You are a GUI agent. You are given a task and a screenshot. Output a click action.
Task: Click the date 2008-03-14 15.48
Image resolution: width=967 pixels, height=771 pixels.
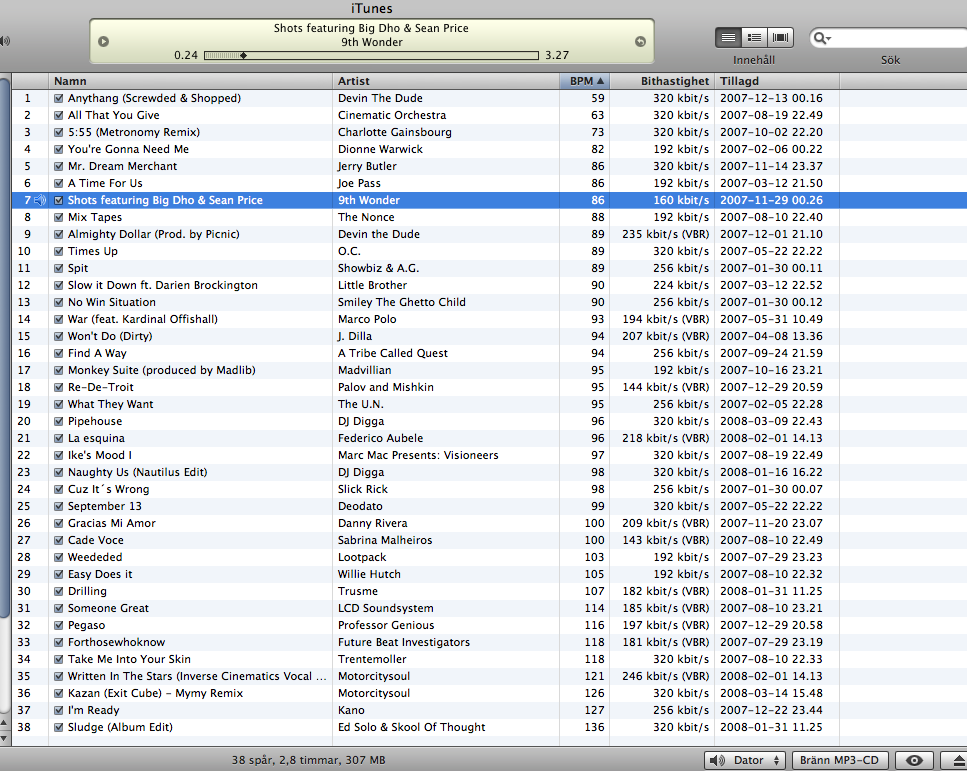click(x=771, y=693)
